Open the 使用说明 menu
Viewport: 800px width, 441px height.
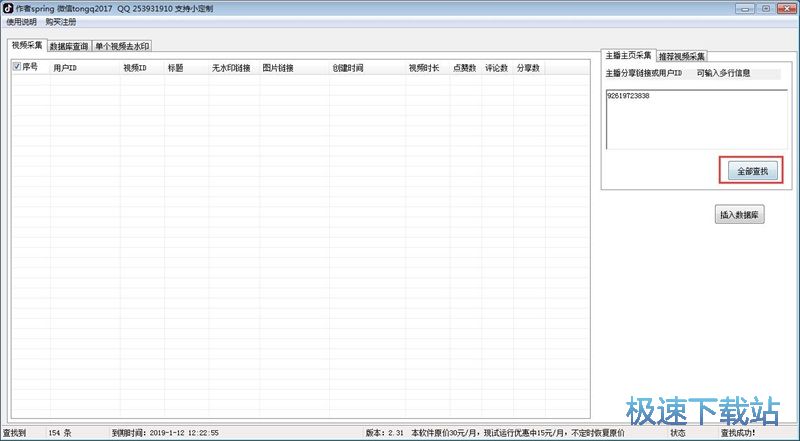(21, 22)
